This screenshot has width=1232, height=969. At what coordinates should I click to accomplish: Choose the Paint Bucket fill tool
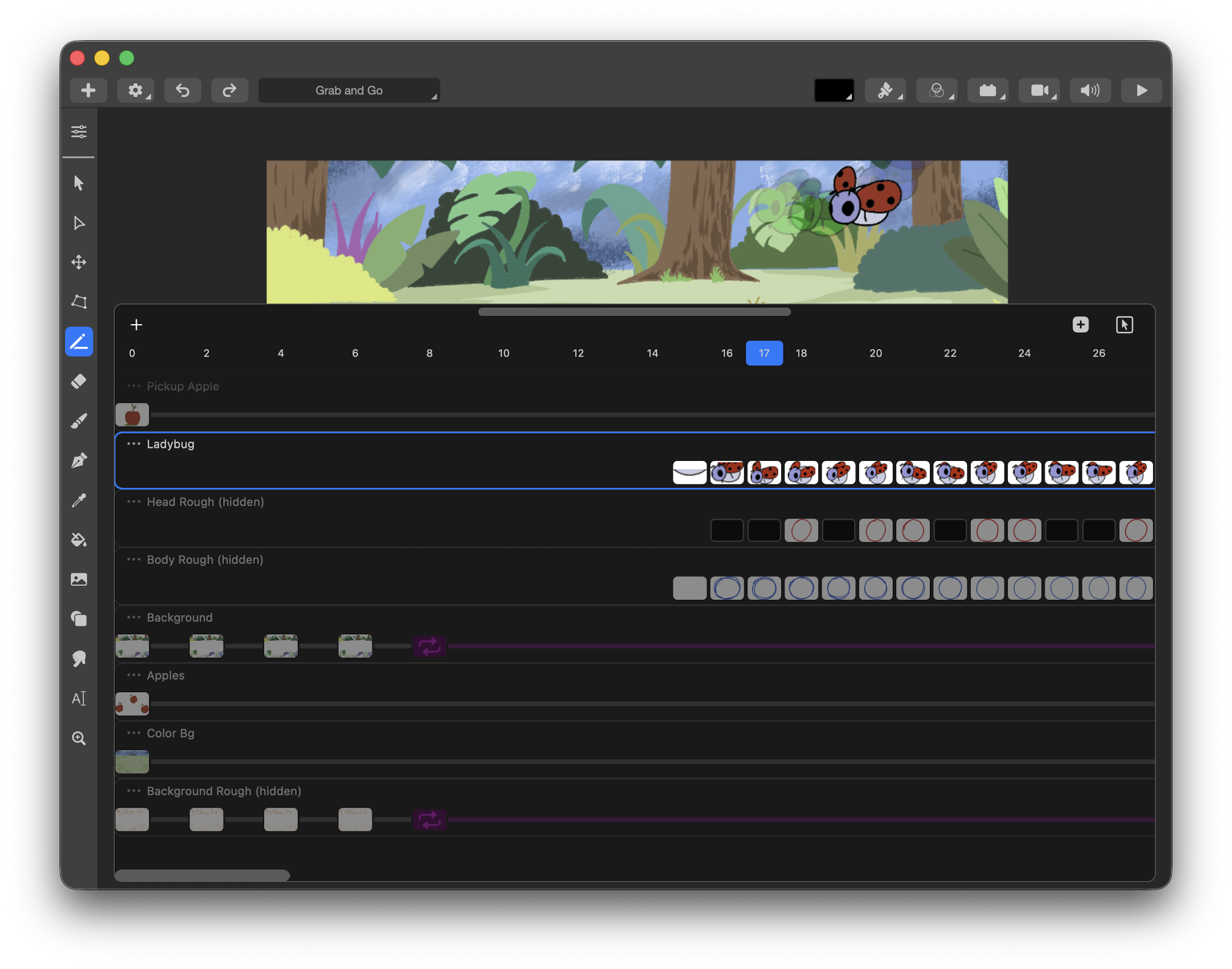coord(79,540)
